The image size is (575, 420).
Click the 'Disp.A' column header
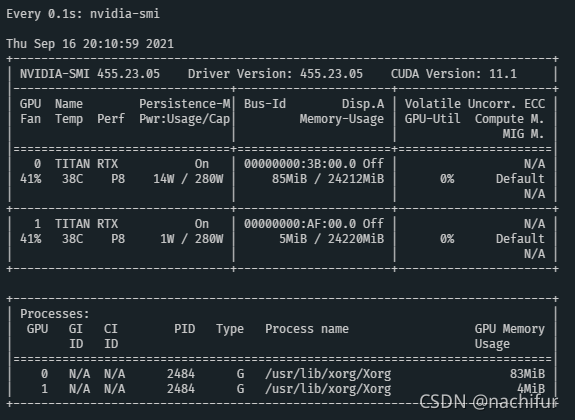coord(363,104)
